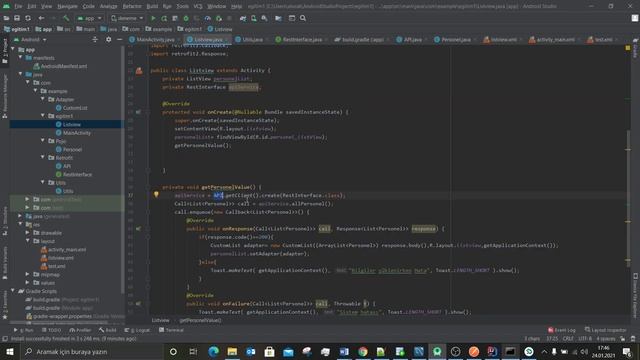The image size is (640, 360).
Task: Click the collapse-all icon in Project panel
Action: [95, 40]
